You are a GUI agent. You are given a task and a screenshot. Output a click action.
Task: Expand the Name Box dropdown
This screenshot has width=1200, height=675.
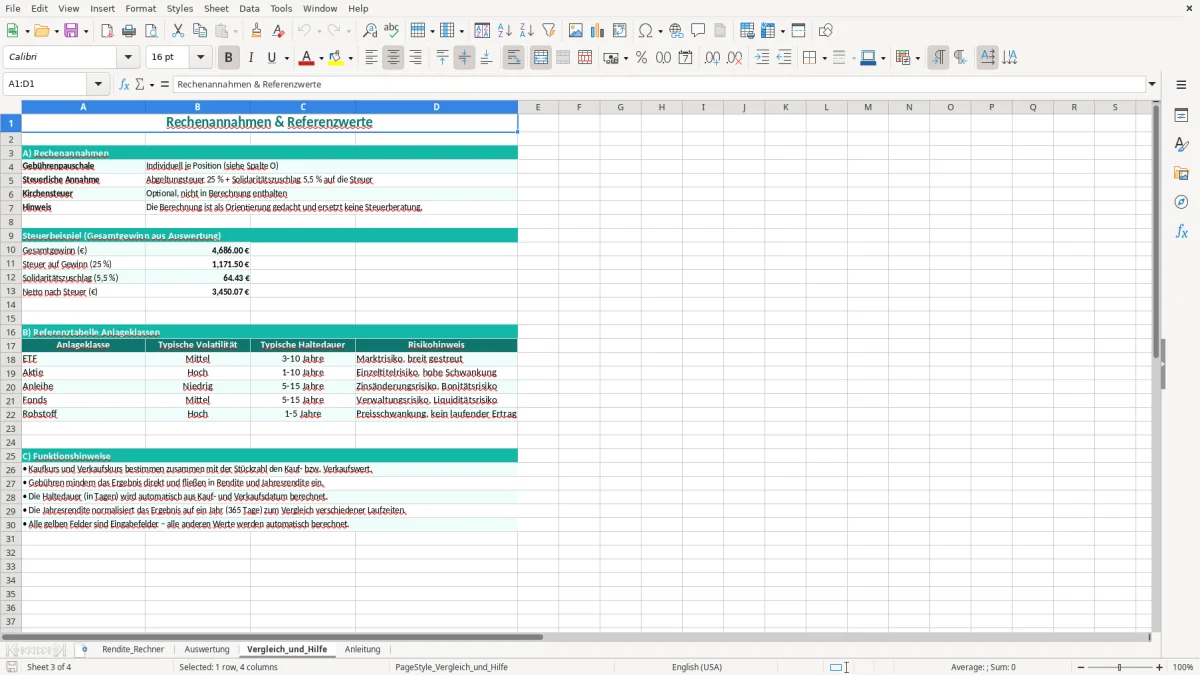pyautogui.click(x=98, y=84)
